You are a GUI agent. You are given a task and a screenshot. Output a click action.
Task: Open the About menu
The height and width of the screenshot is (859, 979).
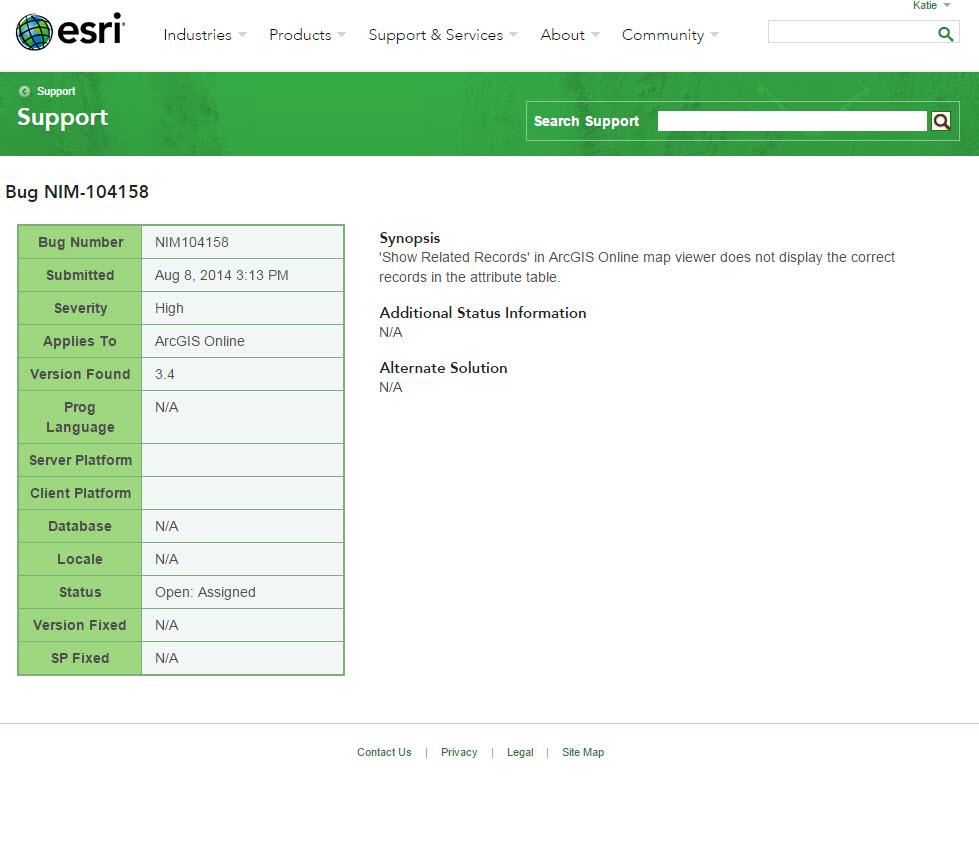pyautogui.click(x=562, y=35)
